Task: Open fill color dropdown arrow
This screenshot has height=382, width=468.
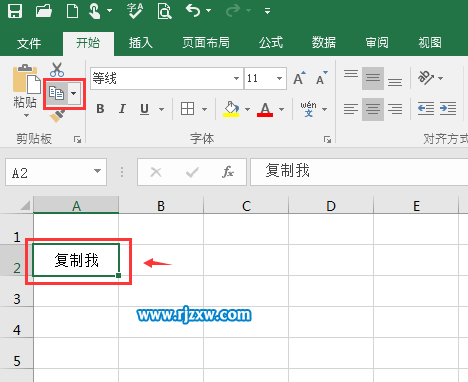Action: 247,109
